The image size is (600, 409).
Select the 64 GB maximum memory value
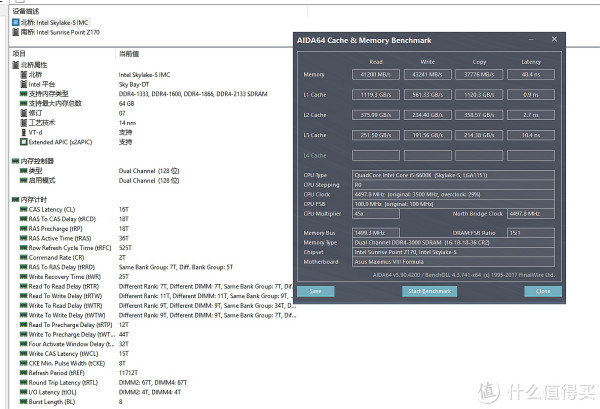(x=127, y=104)
